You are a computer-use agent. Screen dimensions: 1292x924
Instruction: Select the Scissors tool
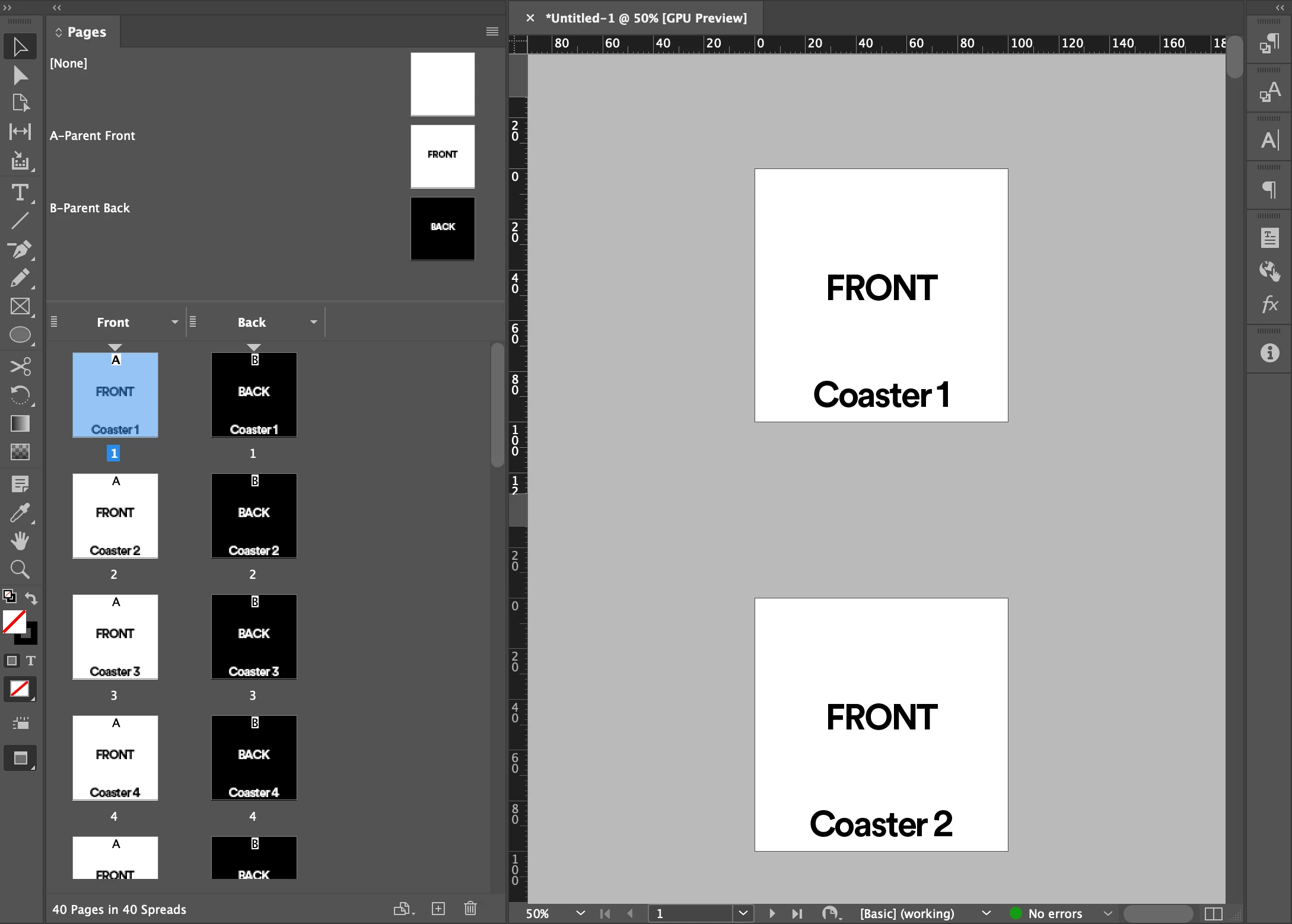pyautogui.click(x=20, y=366)
